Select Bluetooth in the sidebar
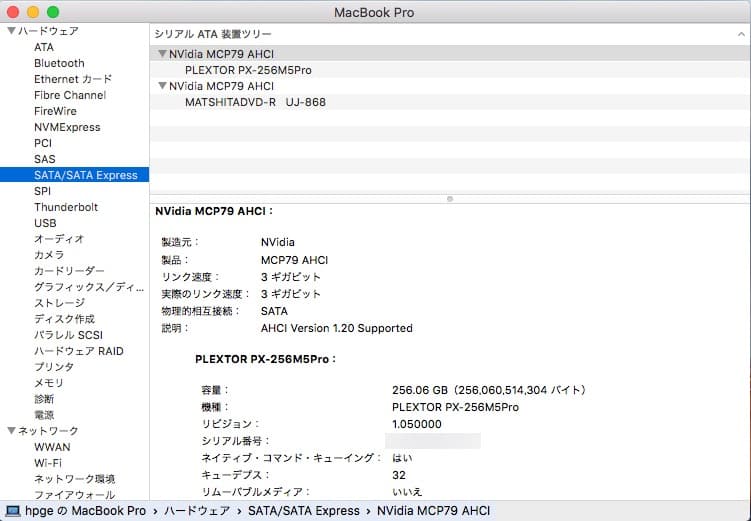 [x=59, y=63]
